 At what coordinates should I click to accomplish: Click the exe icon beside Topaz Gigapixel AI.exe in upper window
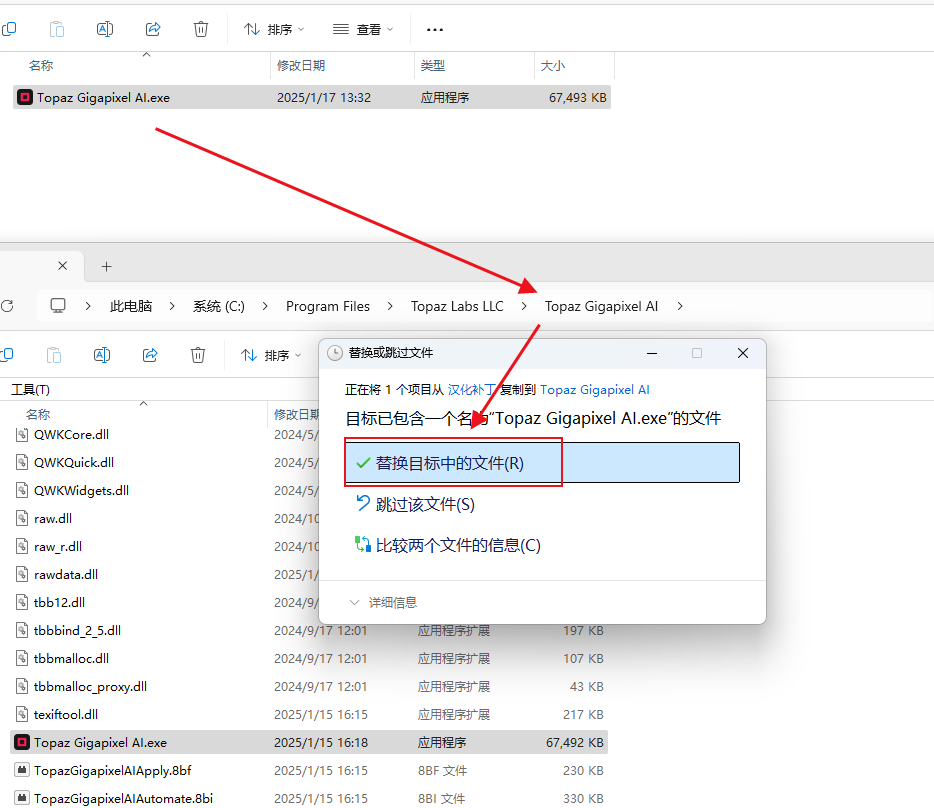(24, 97)
